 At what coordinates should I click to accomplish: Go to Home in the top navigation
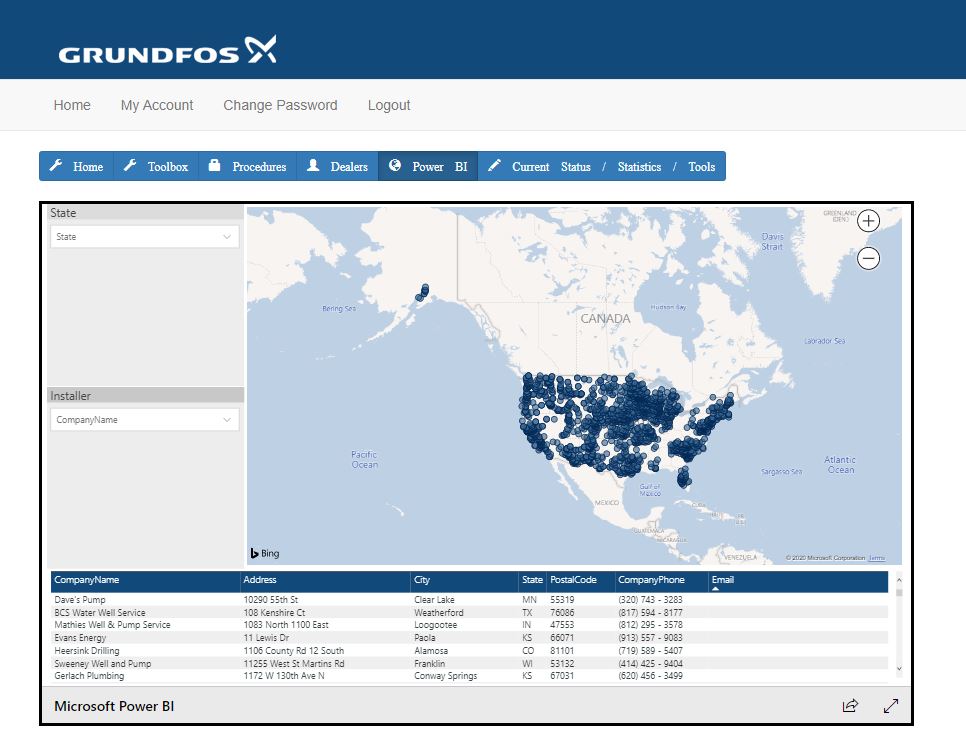72,105
